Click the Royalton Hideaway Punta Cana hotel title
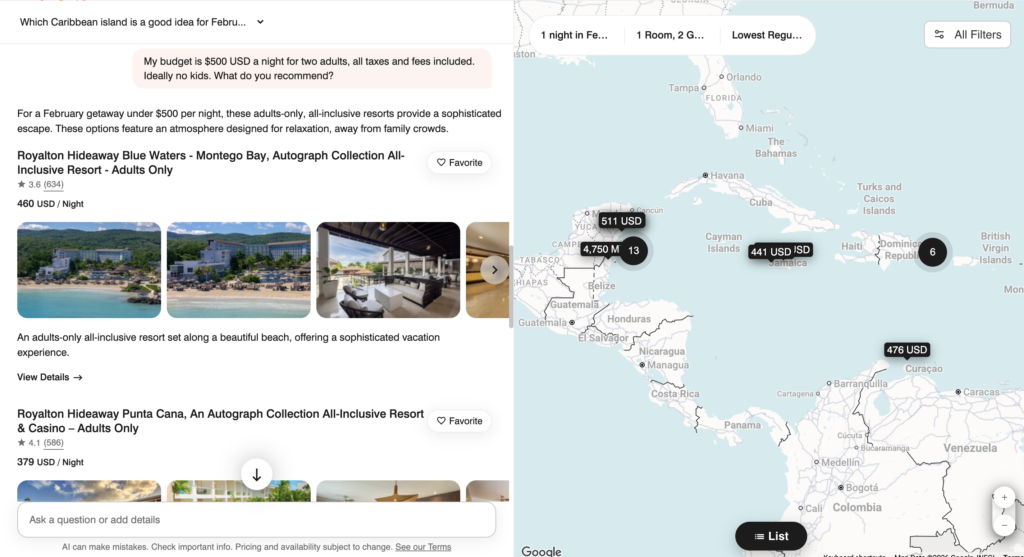The height and width of the screenshot is (557, 1024). (x=220, y=421)
